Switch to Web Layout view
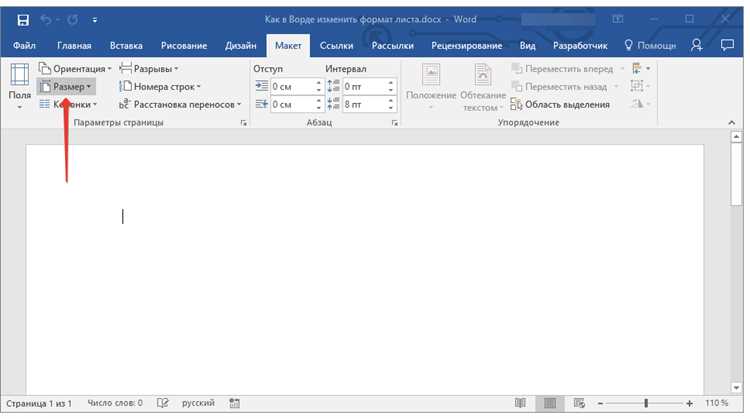 [x=579, y=404]
